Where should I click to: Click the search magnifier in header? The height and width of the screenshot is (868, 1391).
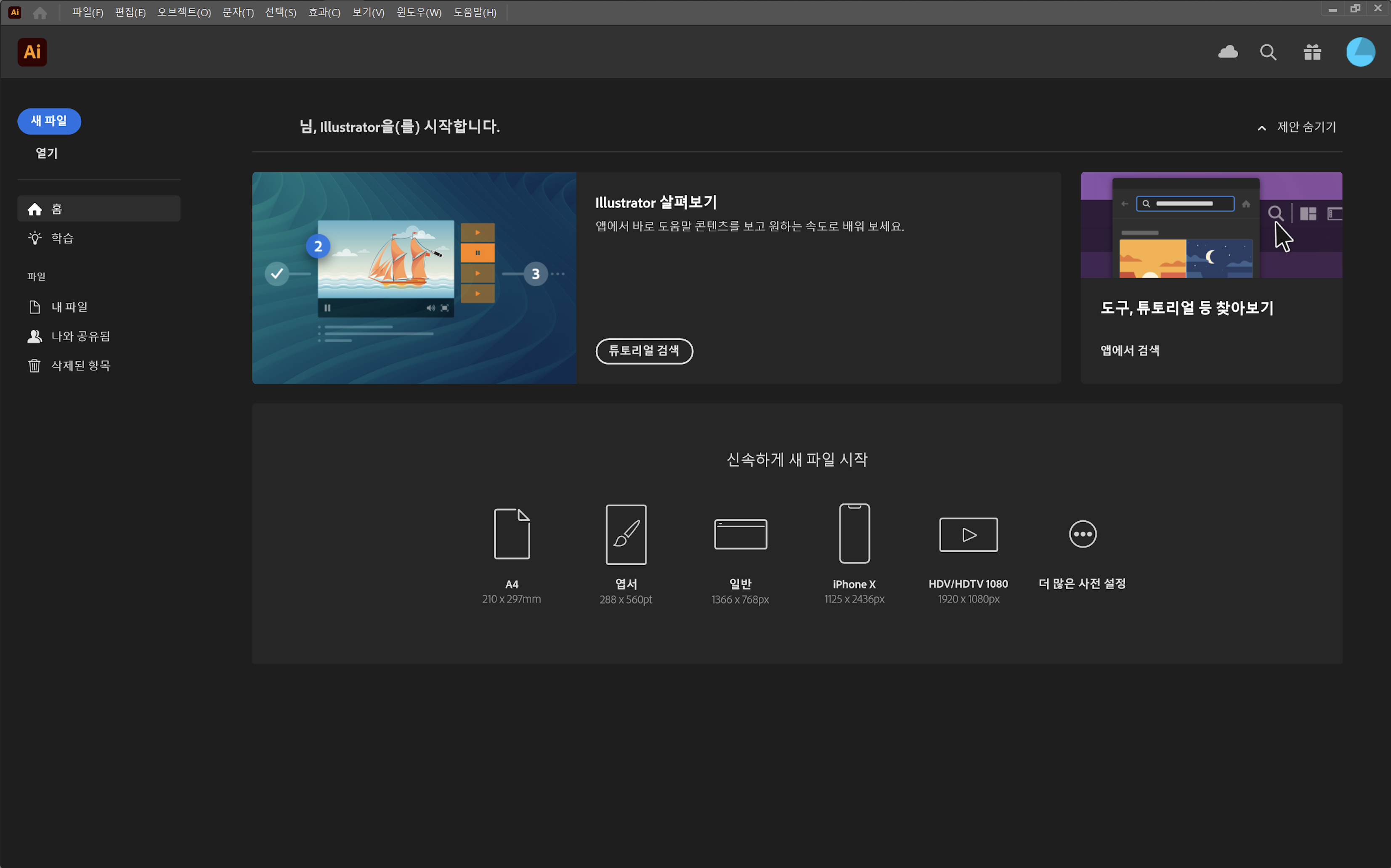(1268, 52)
